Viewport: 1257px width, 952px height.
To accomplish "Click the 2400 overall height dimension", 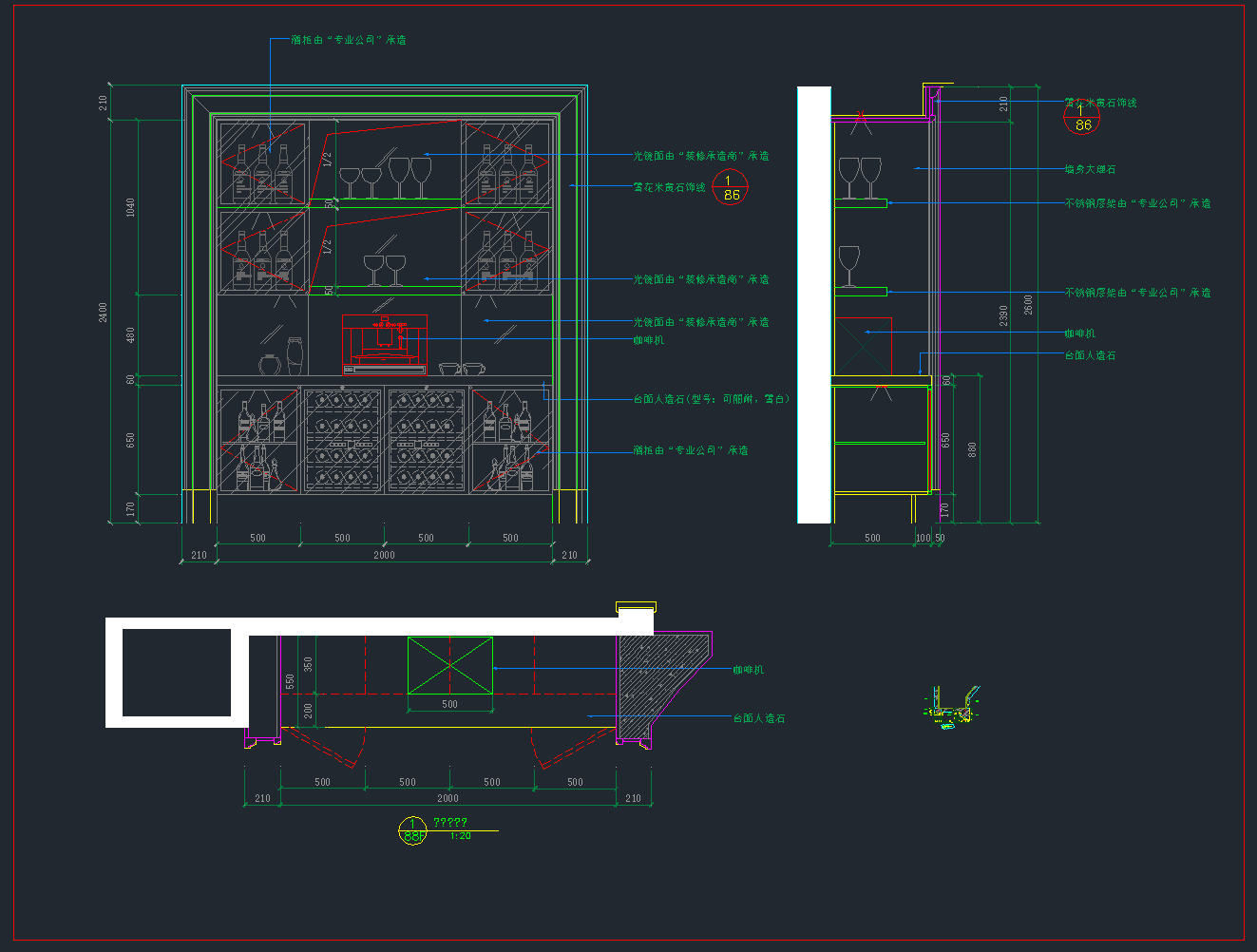I will coord(104,313).
